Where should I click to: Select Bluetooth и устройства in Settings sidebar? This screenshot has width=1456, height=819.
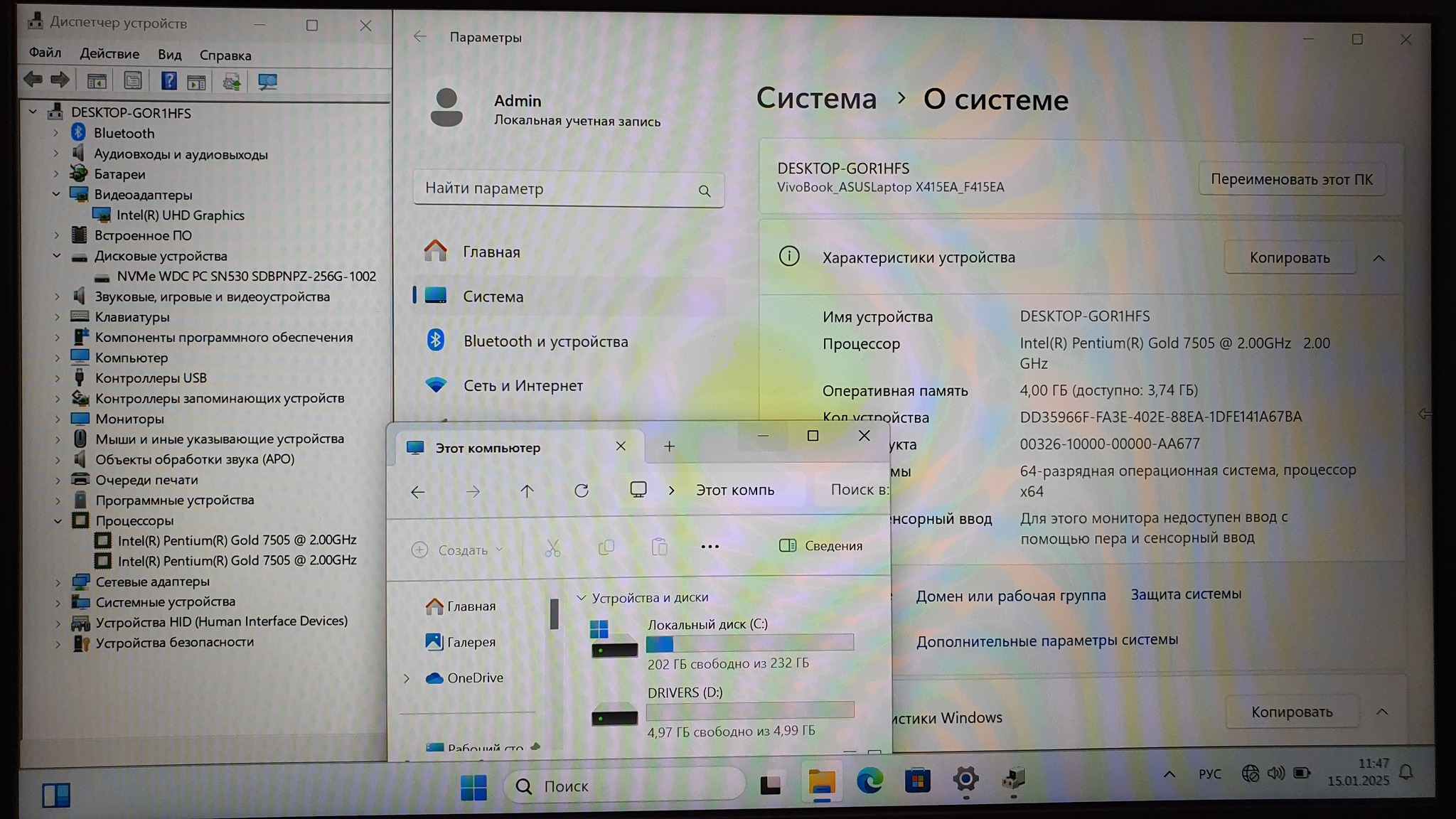point(545,341)
